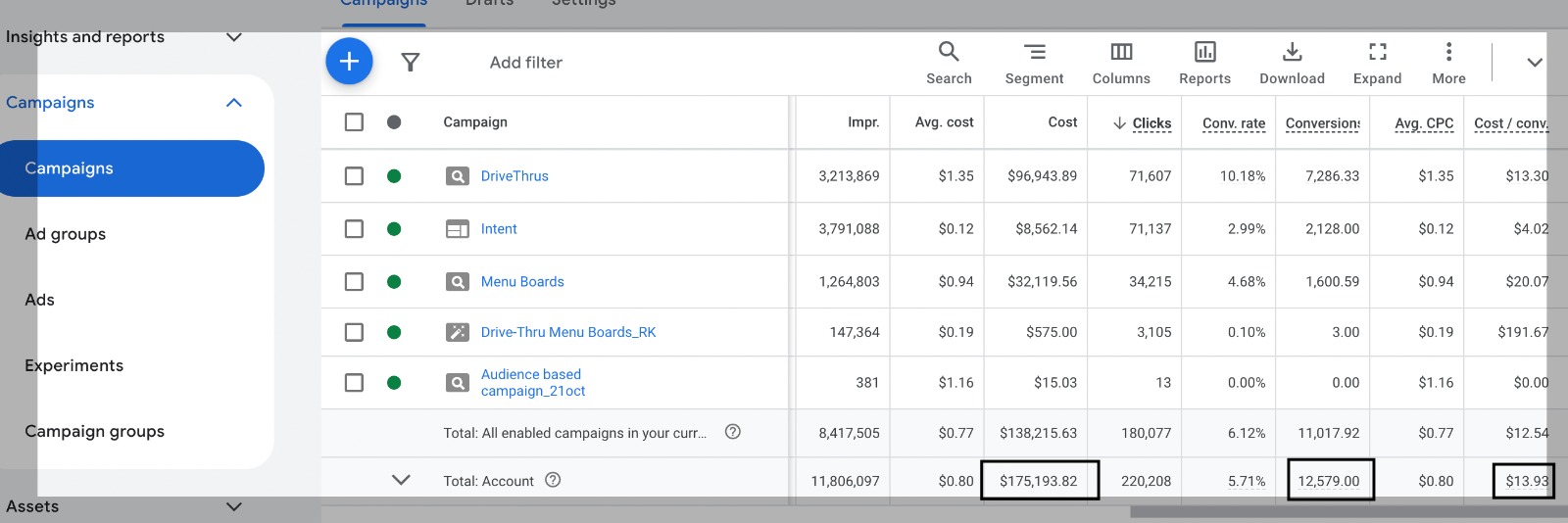Screen dimensions: 1568x523
Task: Expand the Assets sidebar section
Action: 233,506
